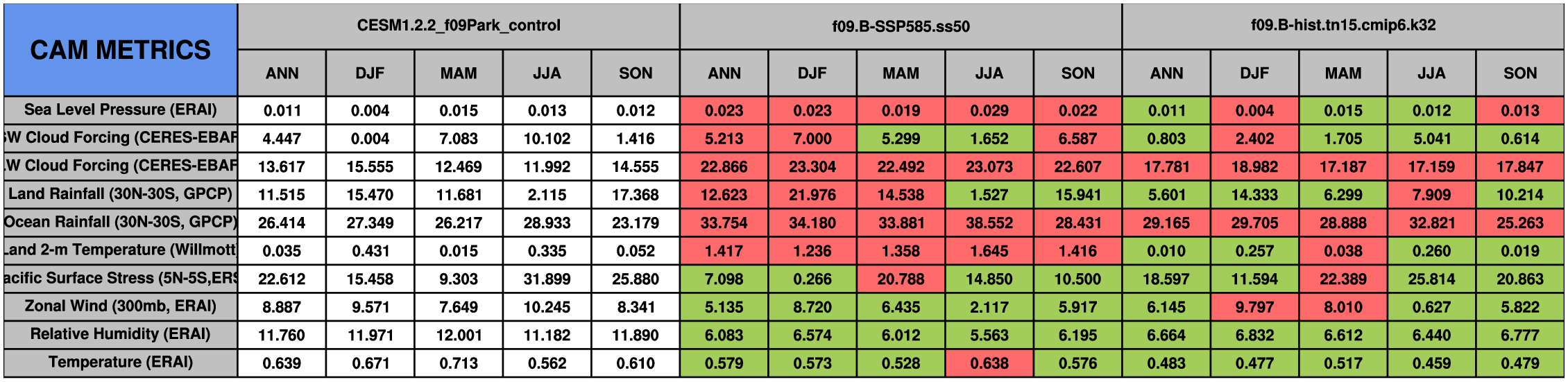Click the Relative Humidity (ERAI) row label

[120, 334]
